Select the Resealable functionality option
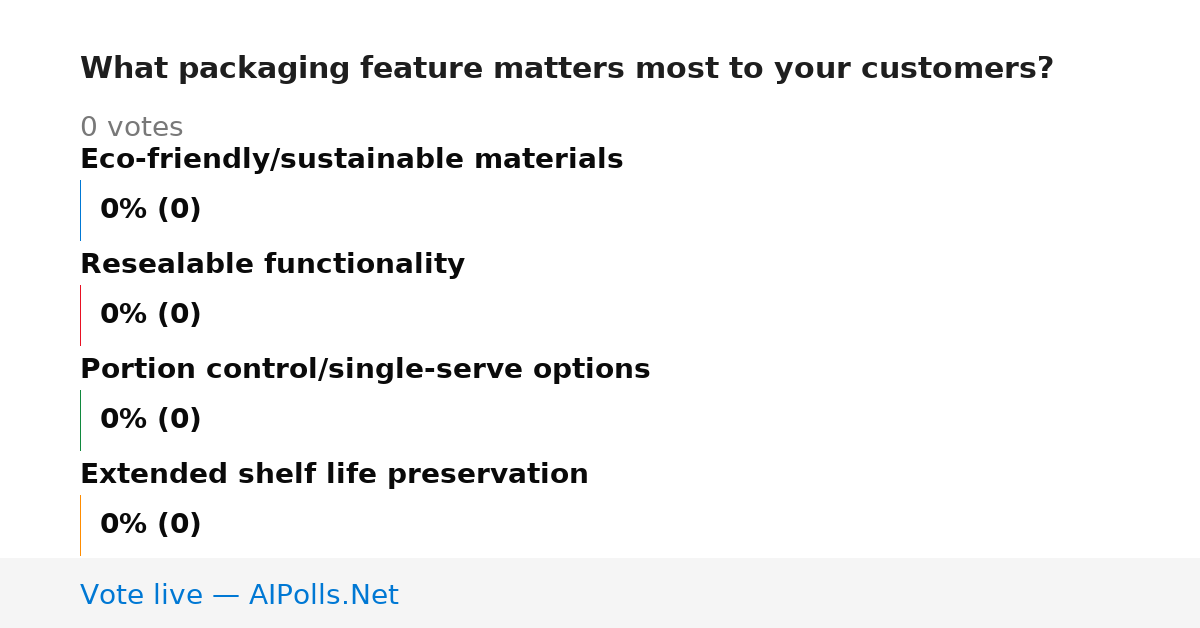Screen dimensions: 1200x628 click(x=272, y=265)
